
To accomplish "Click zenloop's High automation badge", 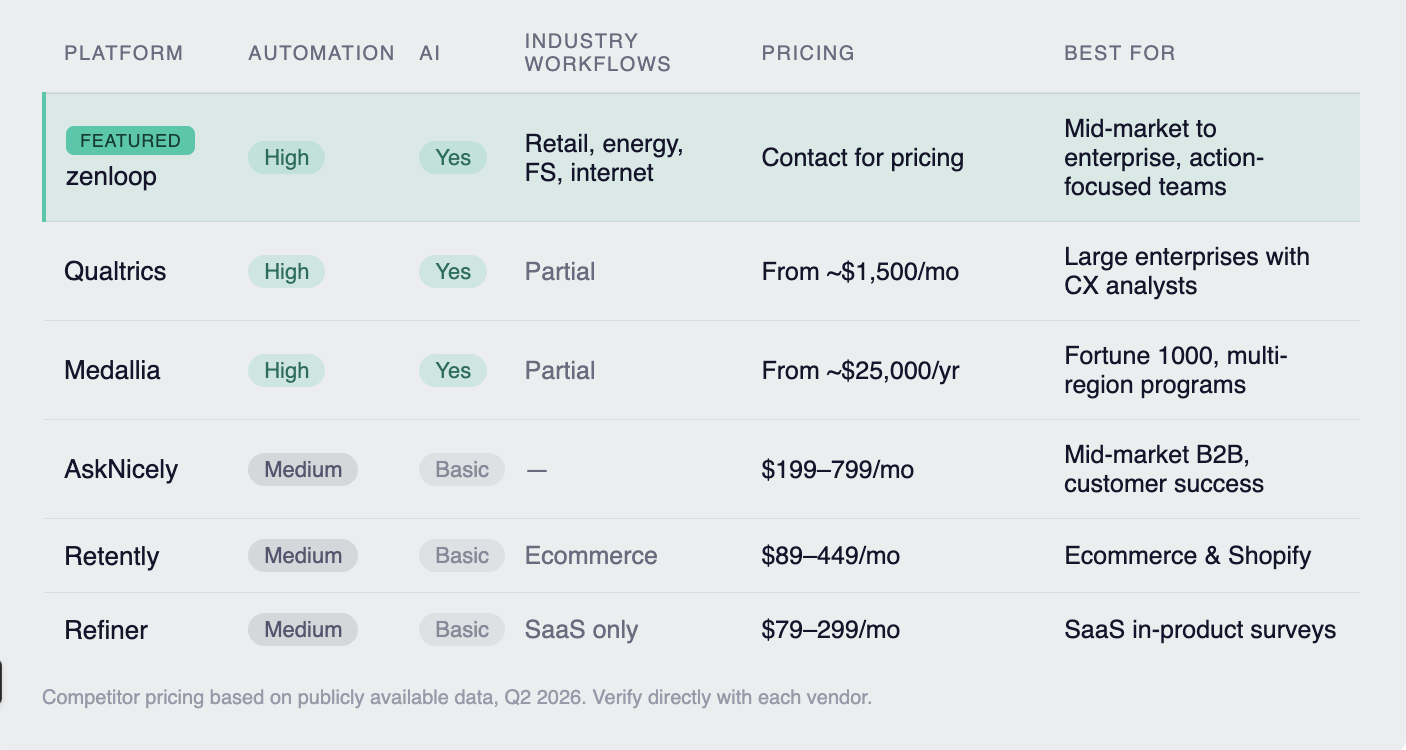I will (286, 158).
